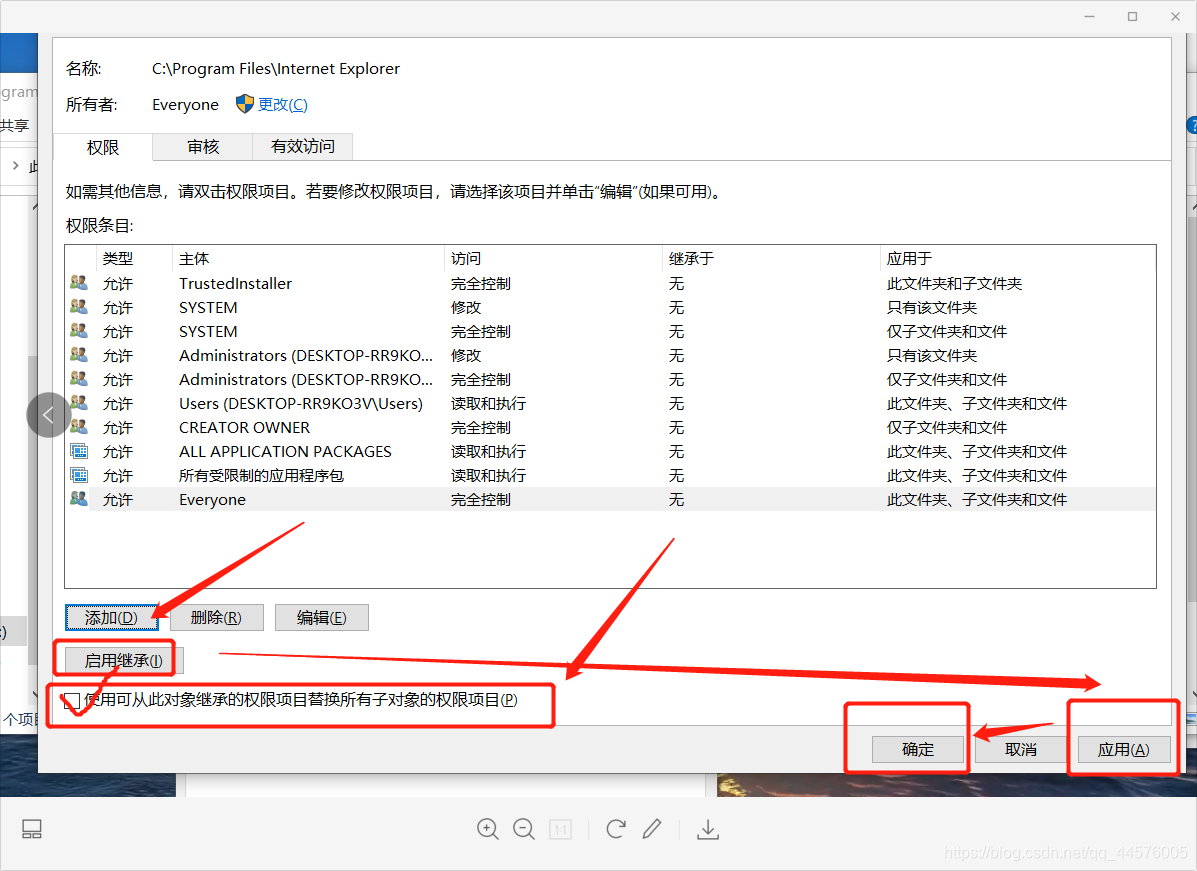The width and height of the screenshot is (1197, 871).
Task: Select the 所有受限制的应用程序包 entry
Action: tap(610, 476)
